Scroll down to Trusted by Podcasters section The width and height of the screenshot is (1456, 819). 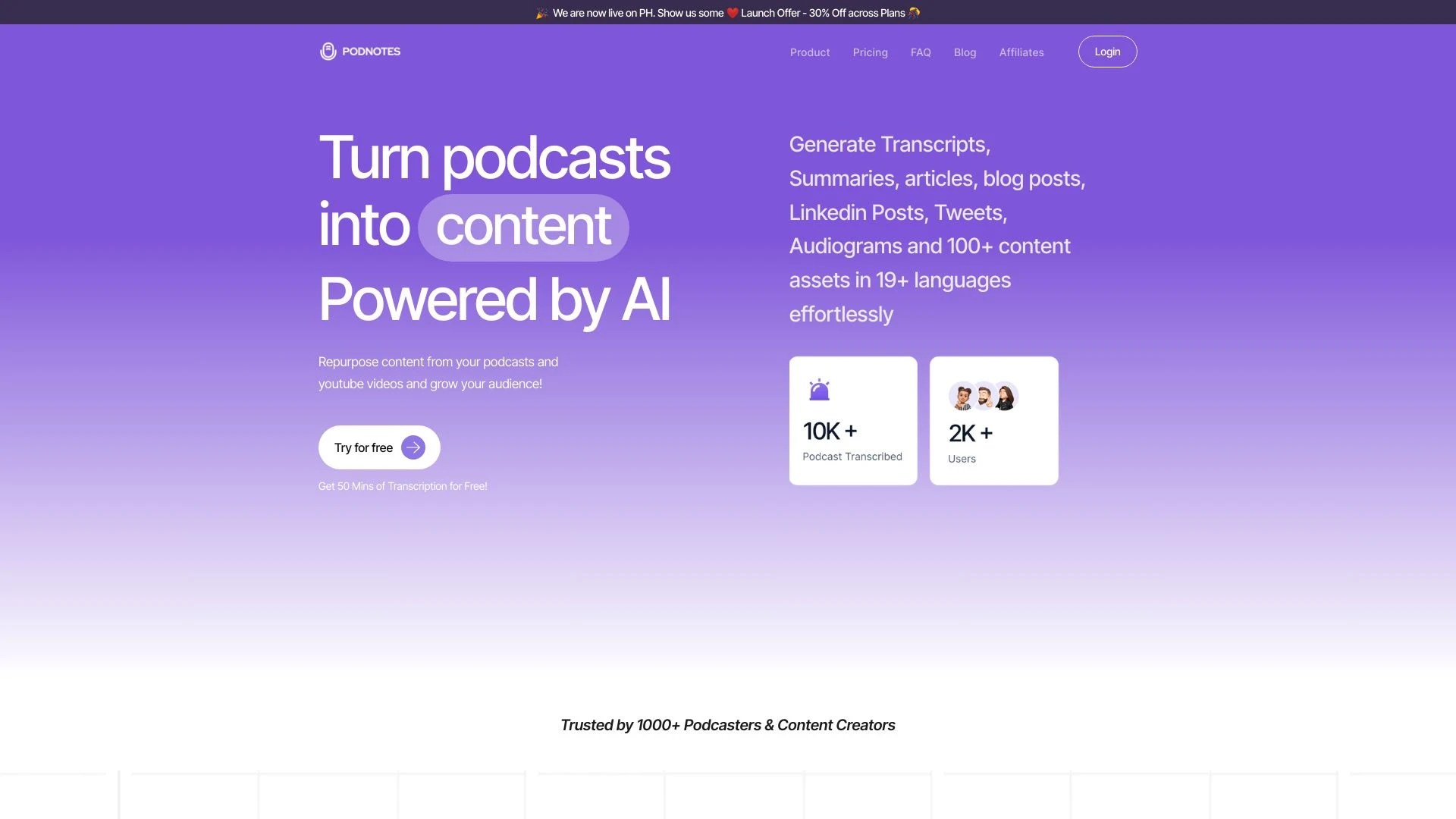(x=727, y=725)
